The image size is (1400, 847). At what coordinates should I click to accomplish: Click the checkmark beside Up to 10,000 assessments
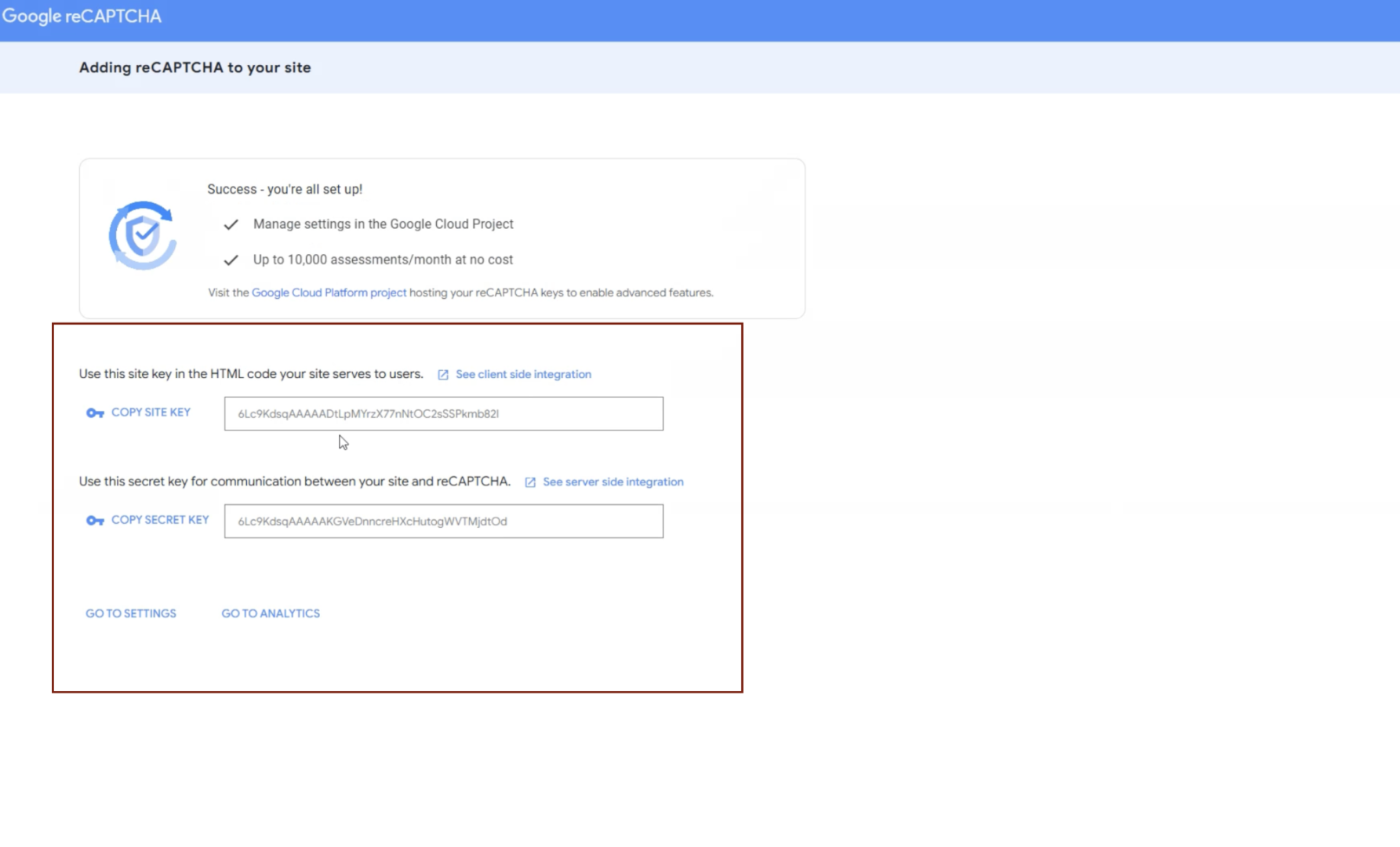[231, 260]
